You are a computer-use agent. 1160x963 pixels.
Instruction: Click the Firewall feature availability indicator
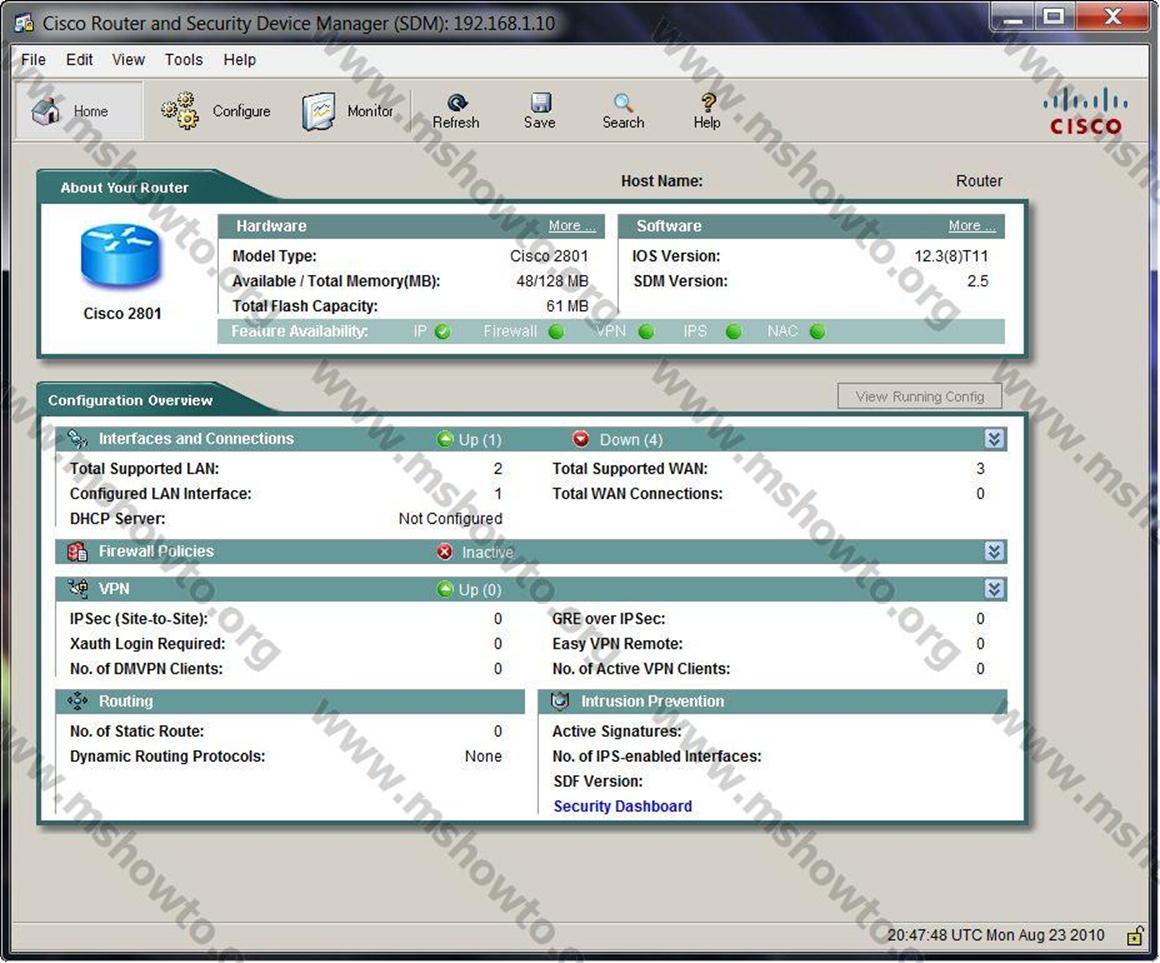[556, 331]
